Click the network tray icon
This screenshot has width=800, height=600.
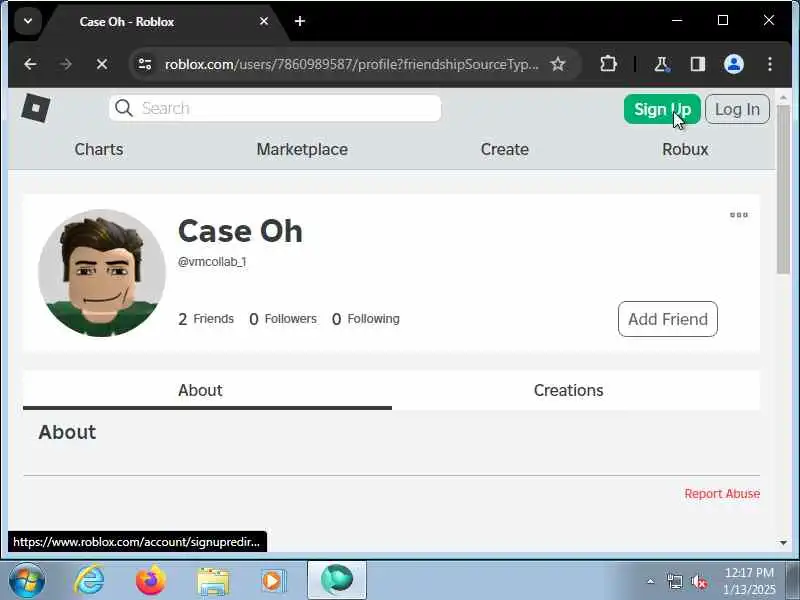tap(674, 581)
